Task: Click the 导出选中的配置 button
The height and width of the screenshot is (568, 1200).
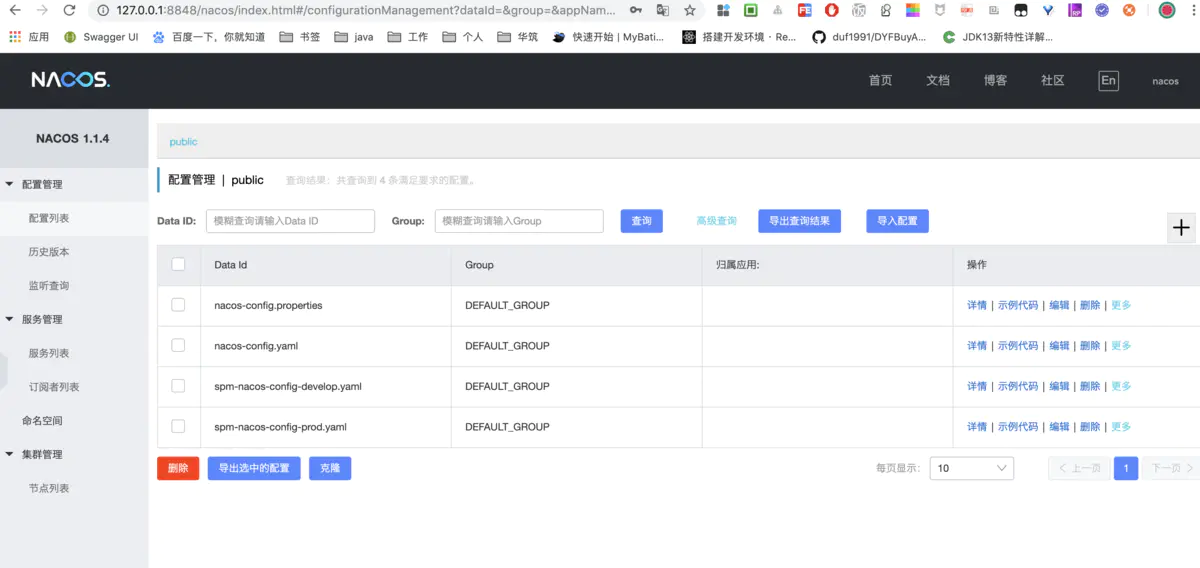Action: click(254, 468)
